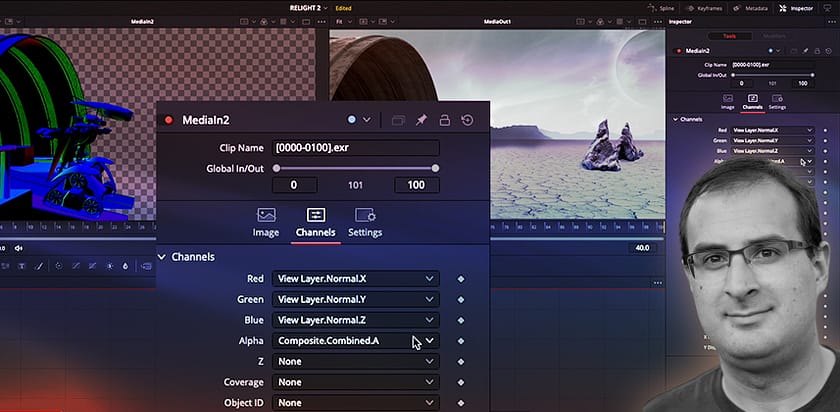The height and width of the screenshot is (412, 840).
Task: Reset MediaIn2 settings in enlarged panel
Action: (x=467, y=120)
